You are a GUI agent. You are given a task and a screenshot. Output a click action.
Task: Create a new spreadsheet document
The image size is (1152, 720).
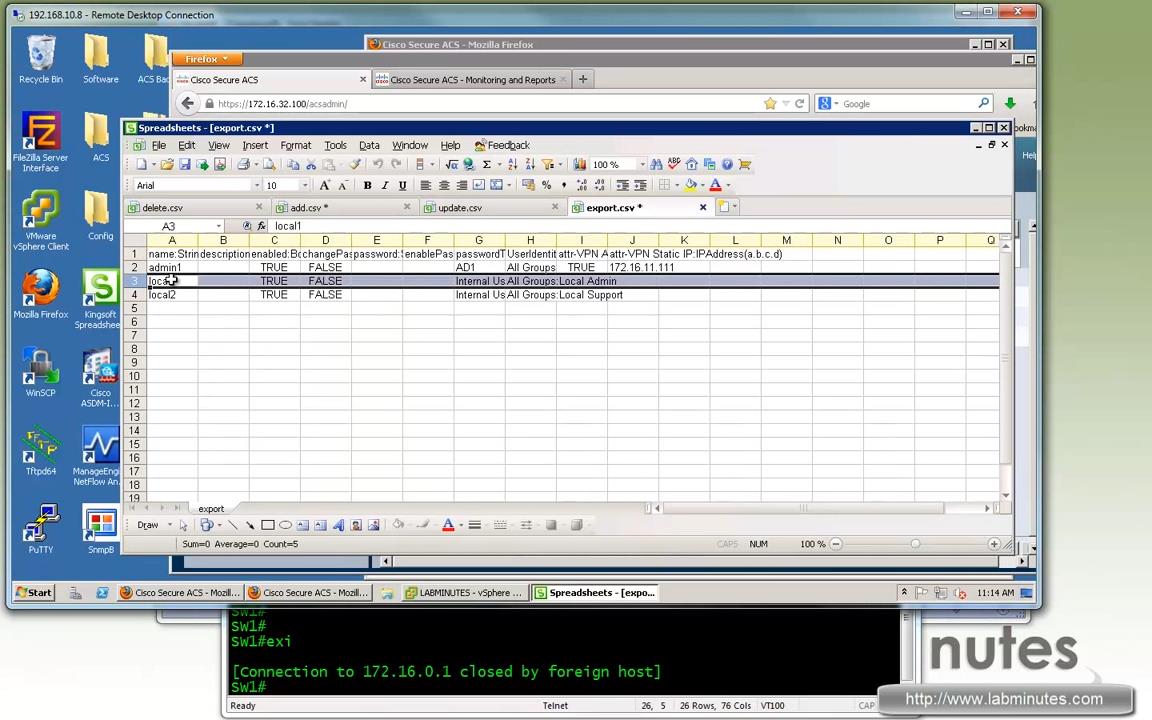[x=141, y=165]
